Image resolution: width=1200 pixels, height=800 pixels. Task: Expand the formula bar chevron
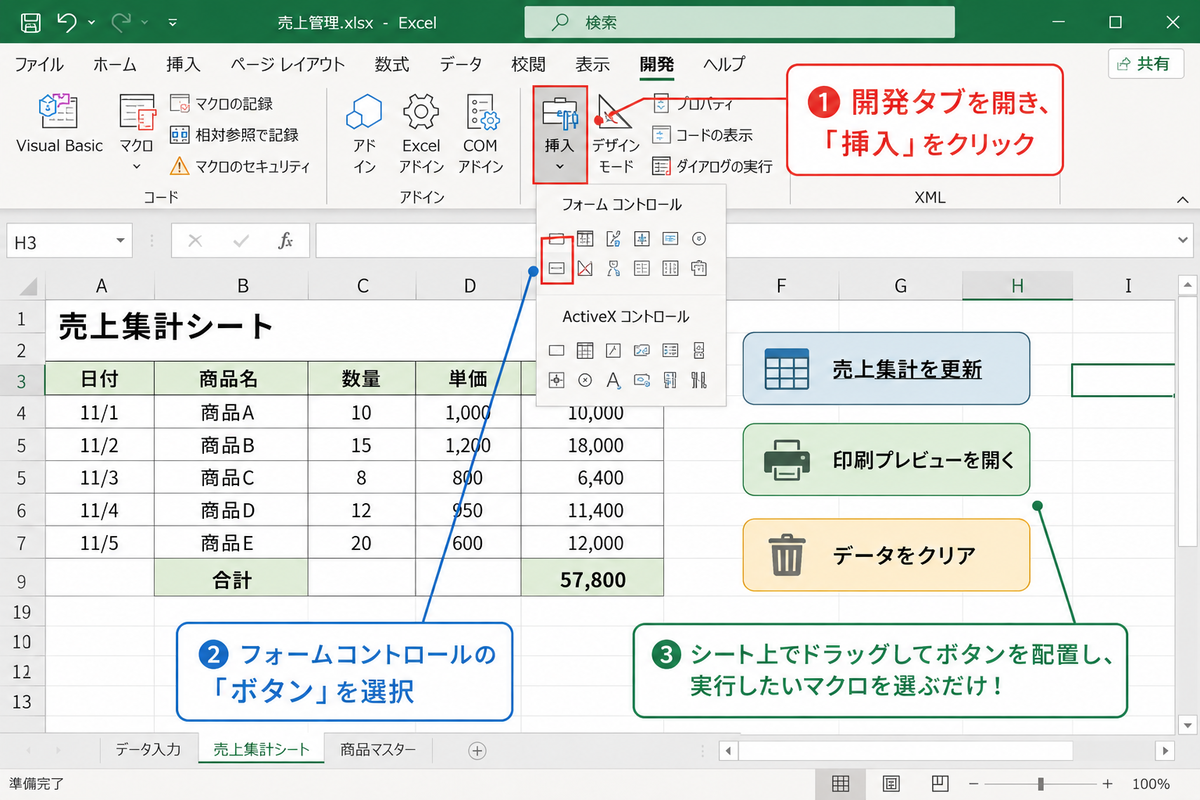coord(1183,241)
